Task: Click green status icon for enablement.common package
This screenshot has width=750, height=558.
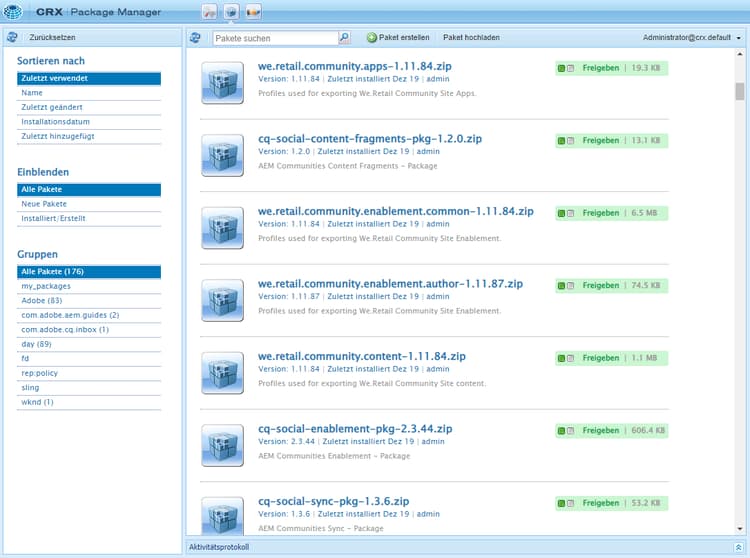Action: [562, 213]
